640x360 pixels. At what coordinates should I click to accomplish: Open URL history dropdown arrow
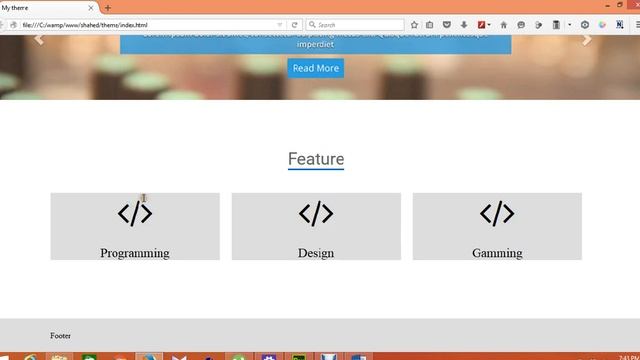(x=280, y=25)
